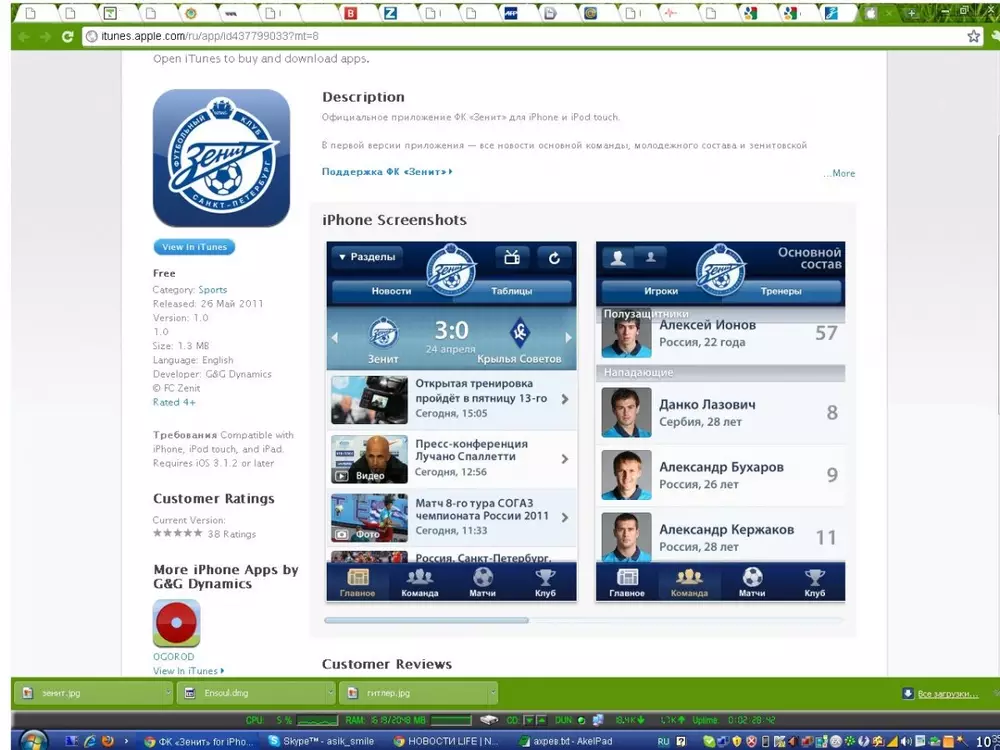Click the View in iTunes button

pyautogui.click(x=194, y=247)
